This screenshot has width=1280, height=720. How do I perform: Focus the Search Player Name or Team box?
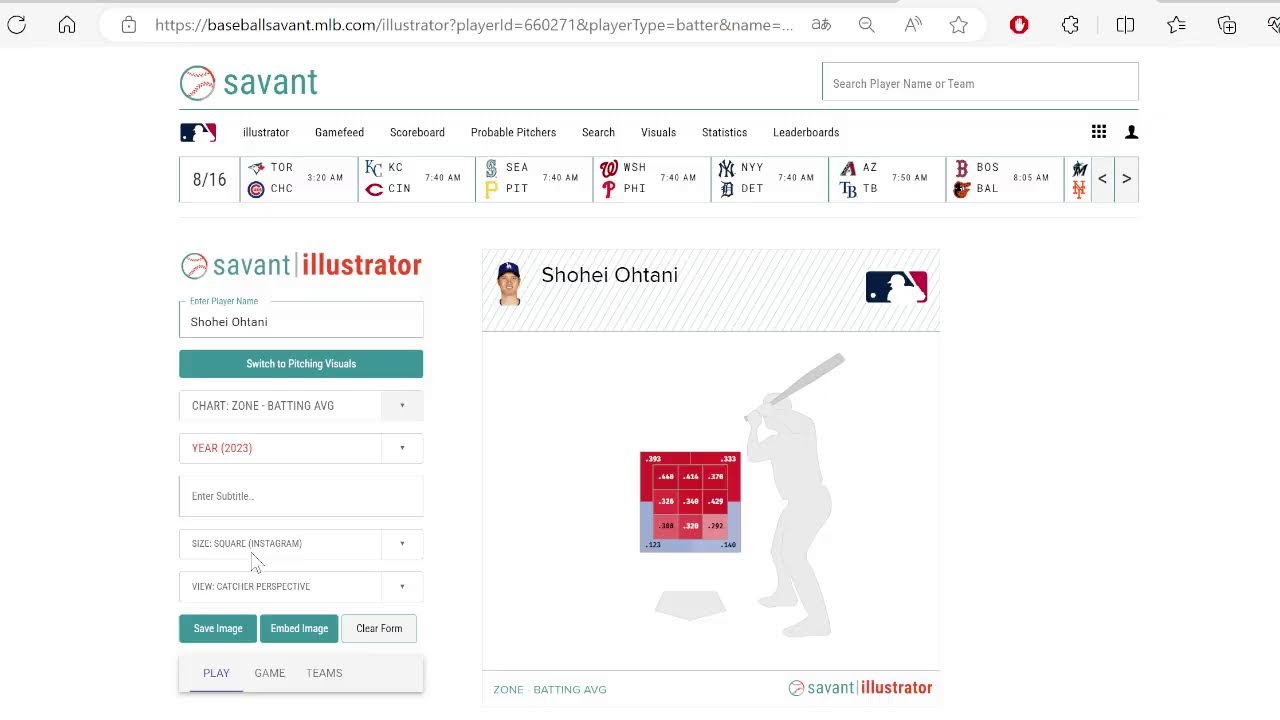pyautogui.click(x=980, y=83)
